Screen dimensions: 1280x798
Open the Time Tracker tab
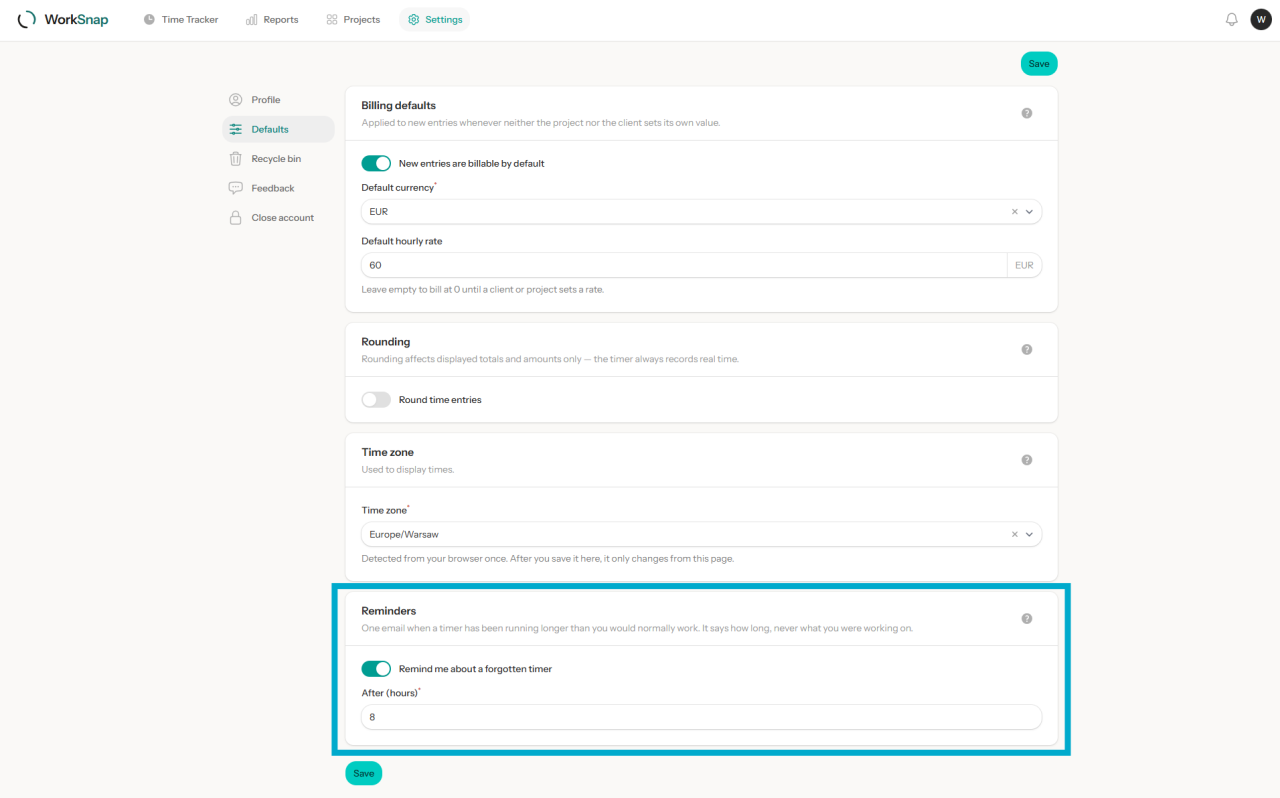[181, 19]
